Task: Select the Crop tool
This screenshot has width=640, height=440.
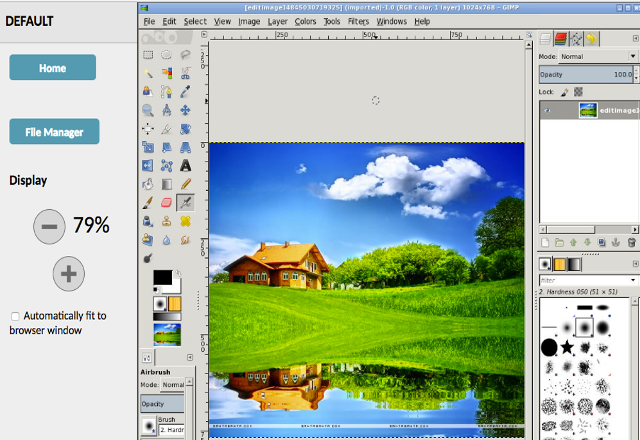Action: 167,129
